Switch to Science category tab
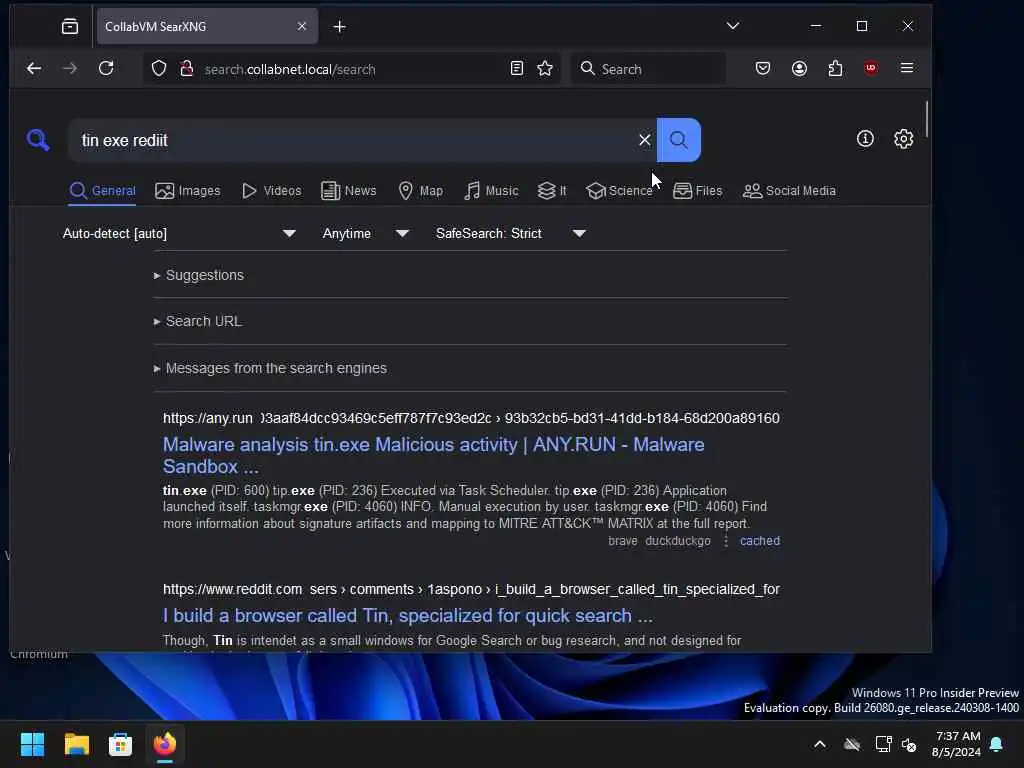Screen dimensions: 1024x768 tap(619, 191)
